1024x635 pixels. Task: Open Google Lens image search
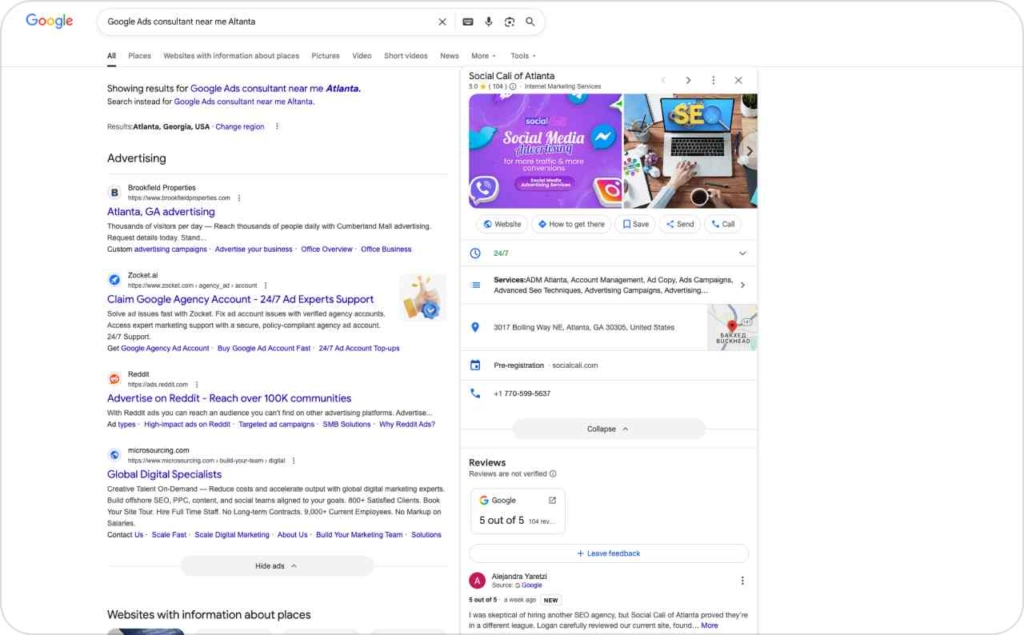tap(511, 21)
